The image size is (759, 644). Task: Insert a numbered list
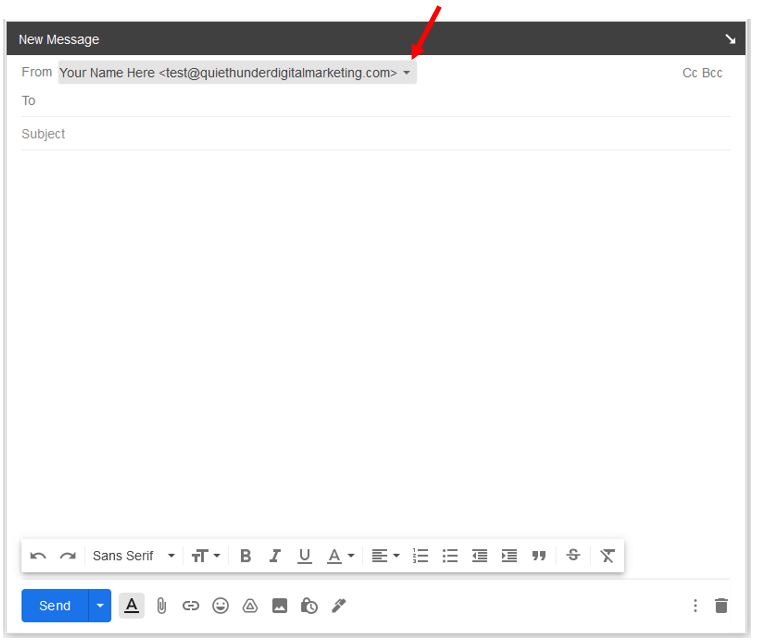[420, 556]
